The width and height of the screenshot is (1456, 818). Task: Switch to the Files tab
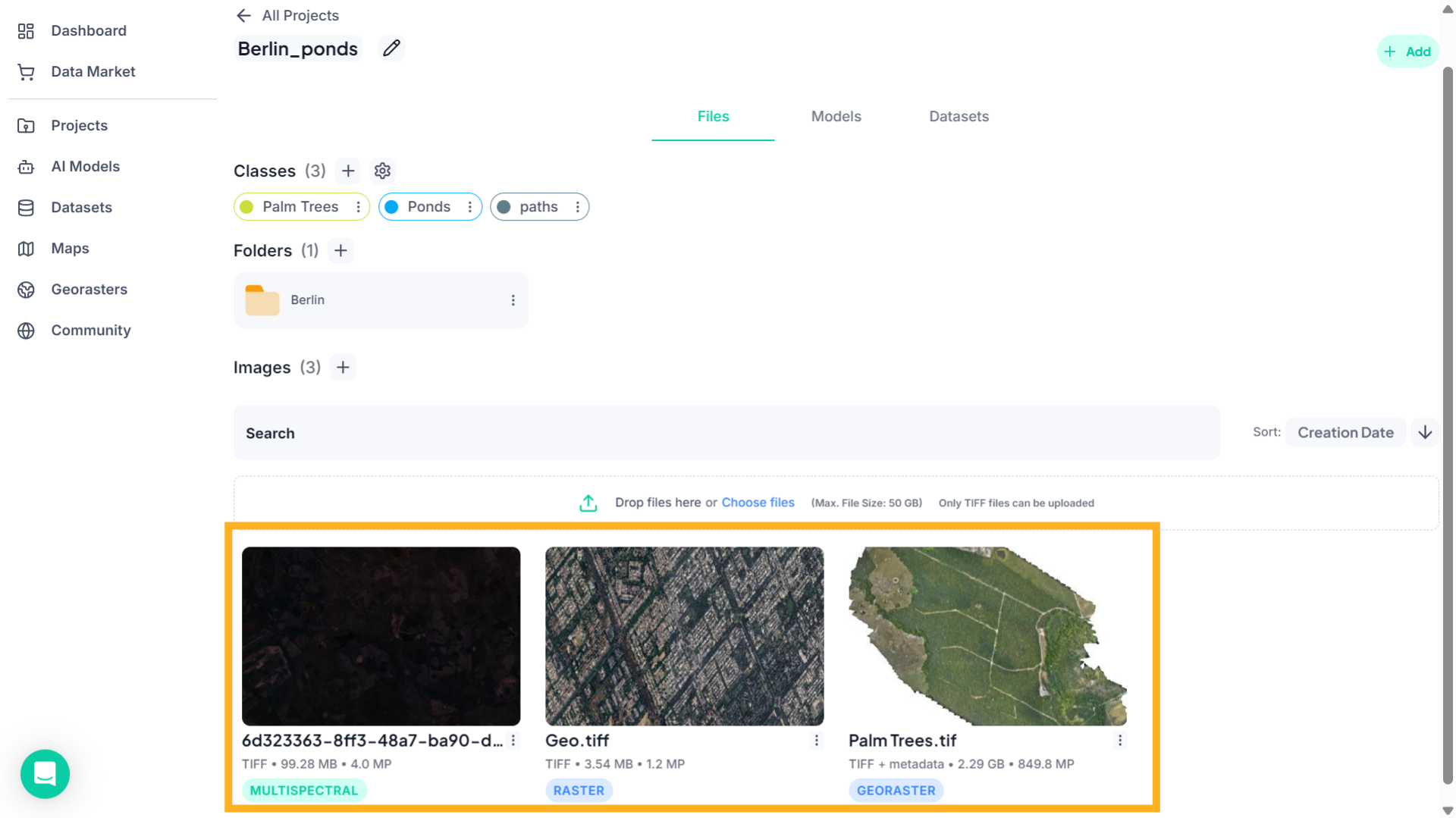tap(713, 117)
